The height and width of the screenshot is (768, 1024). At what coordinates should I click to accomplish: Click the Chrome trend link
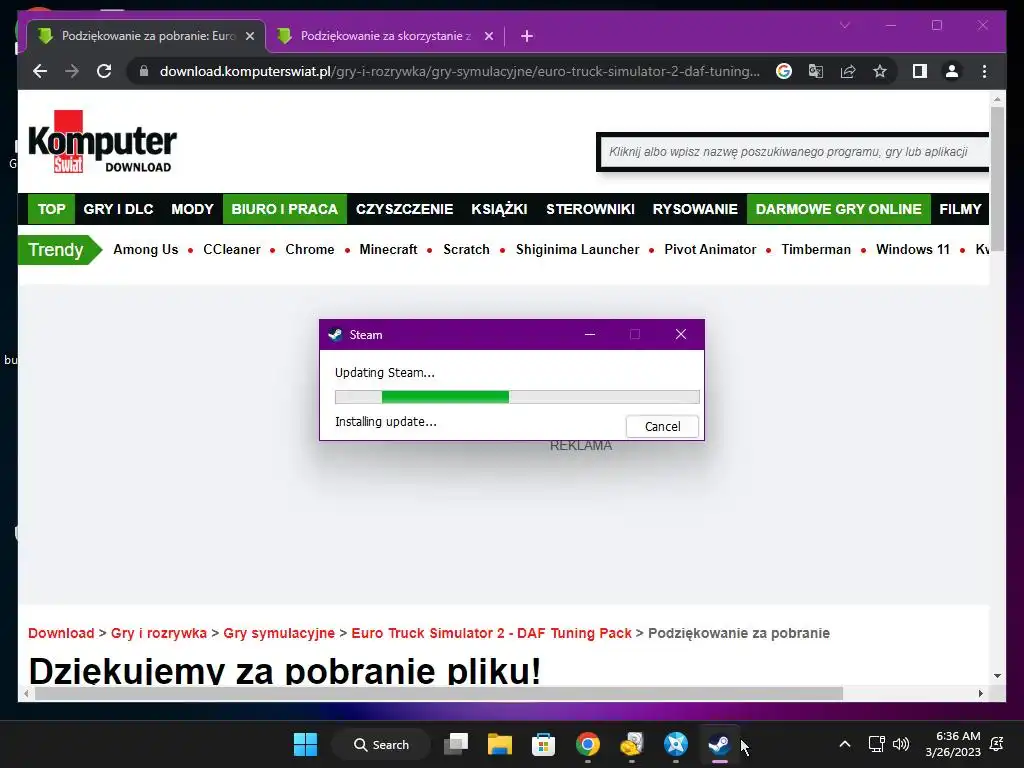pos(310,249)
